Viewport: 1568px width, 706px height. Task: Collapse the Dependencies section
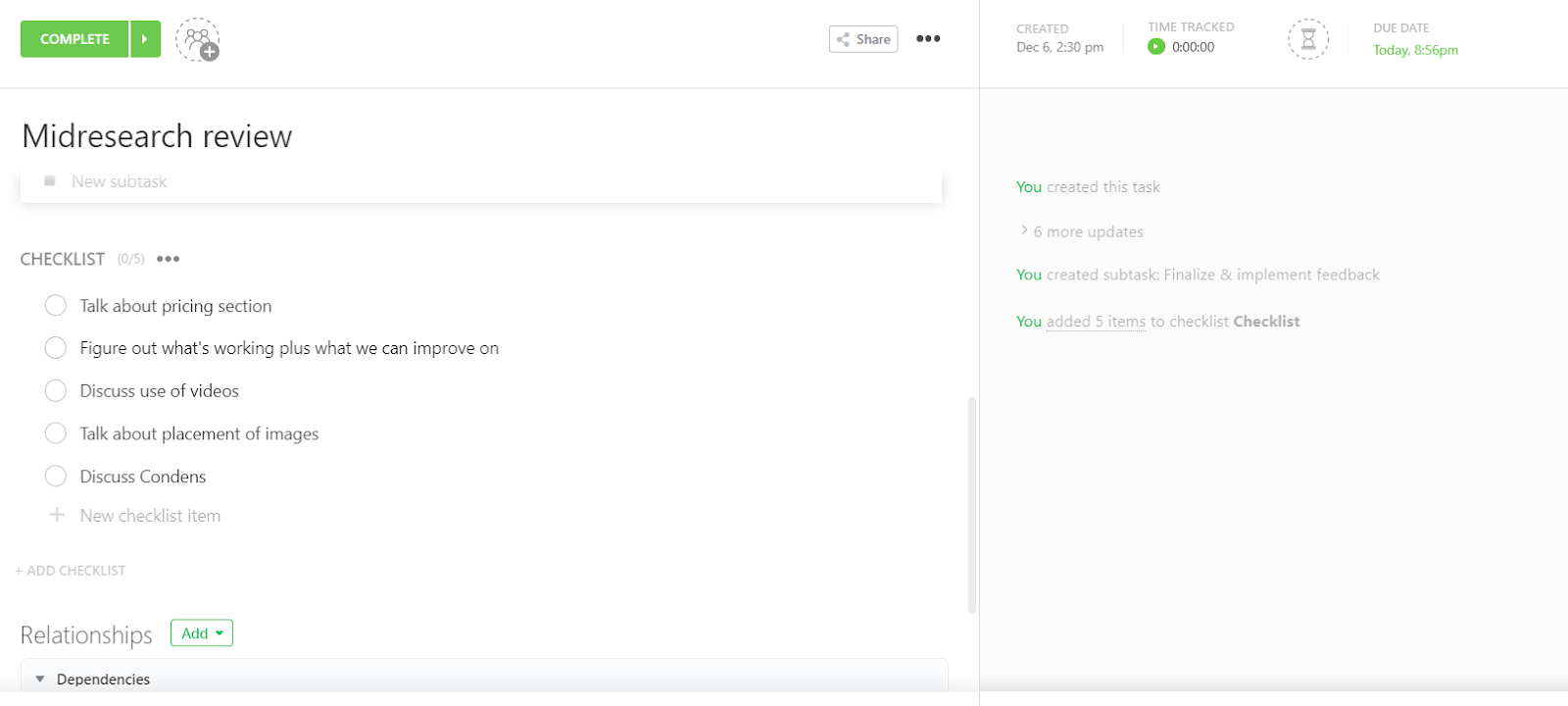coord(40,679)
